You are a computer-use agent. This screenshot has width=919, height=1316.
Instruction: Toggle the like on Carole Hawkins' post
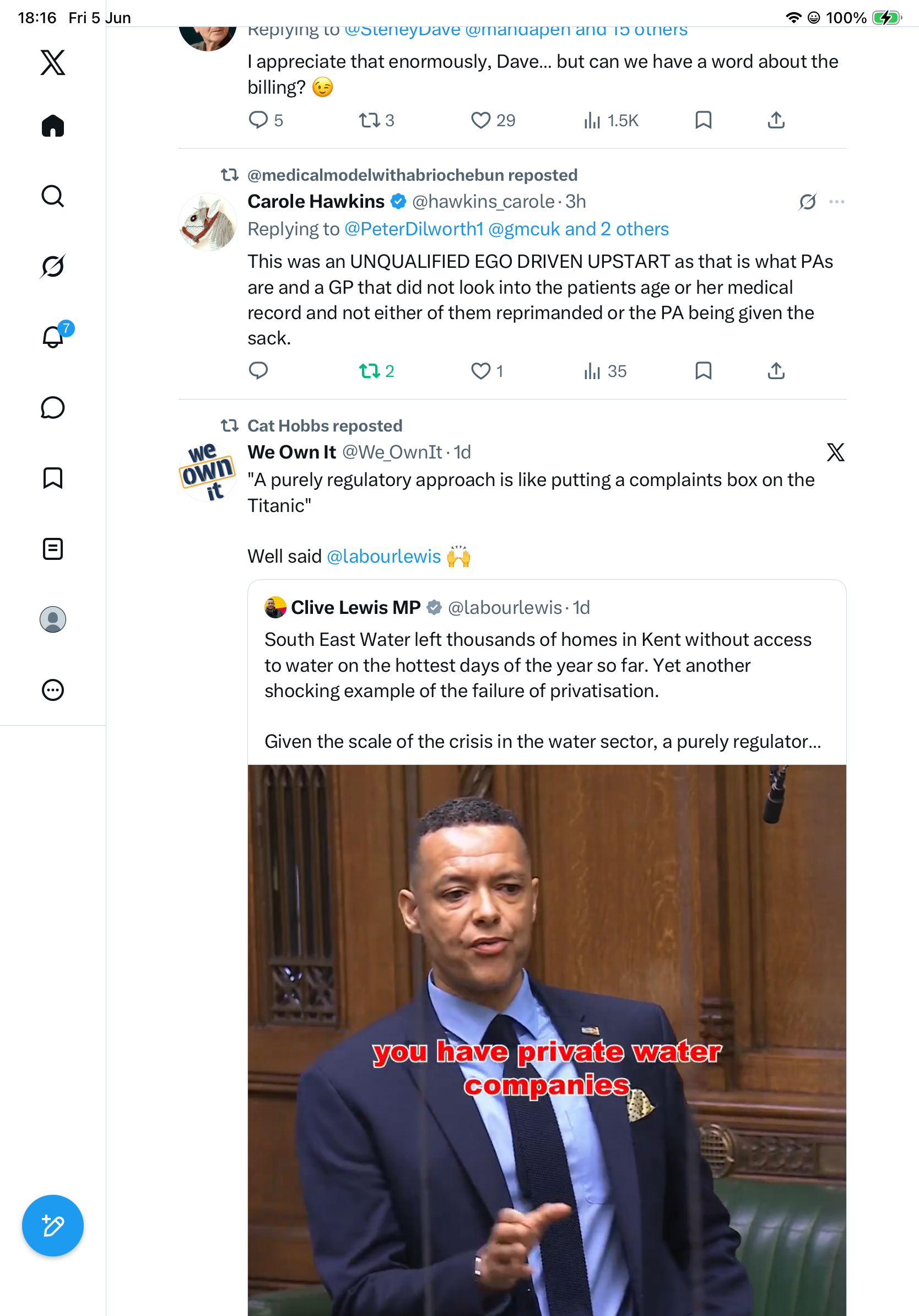[x=486, y=371]
